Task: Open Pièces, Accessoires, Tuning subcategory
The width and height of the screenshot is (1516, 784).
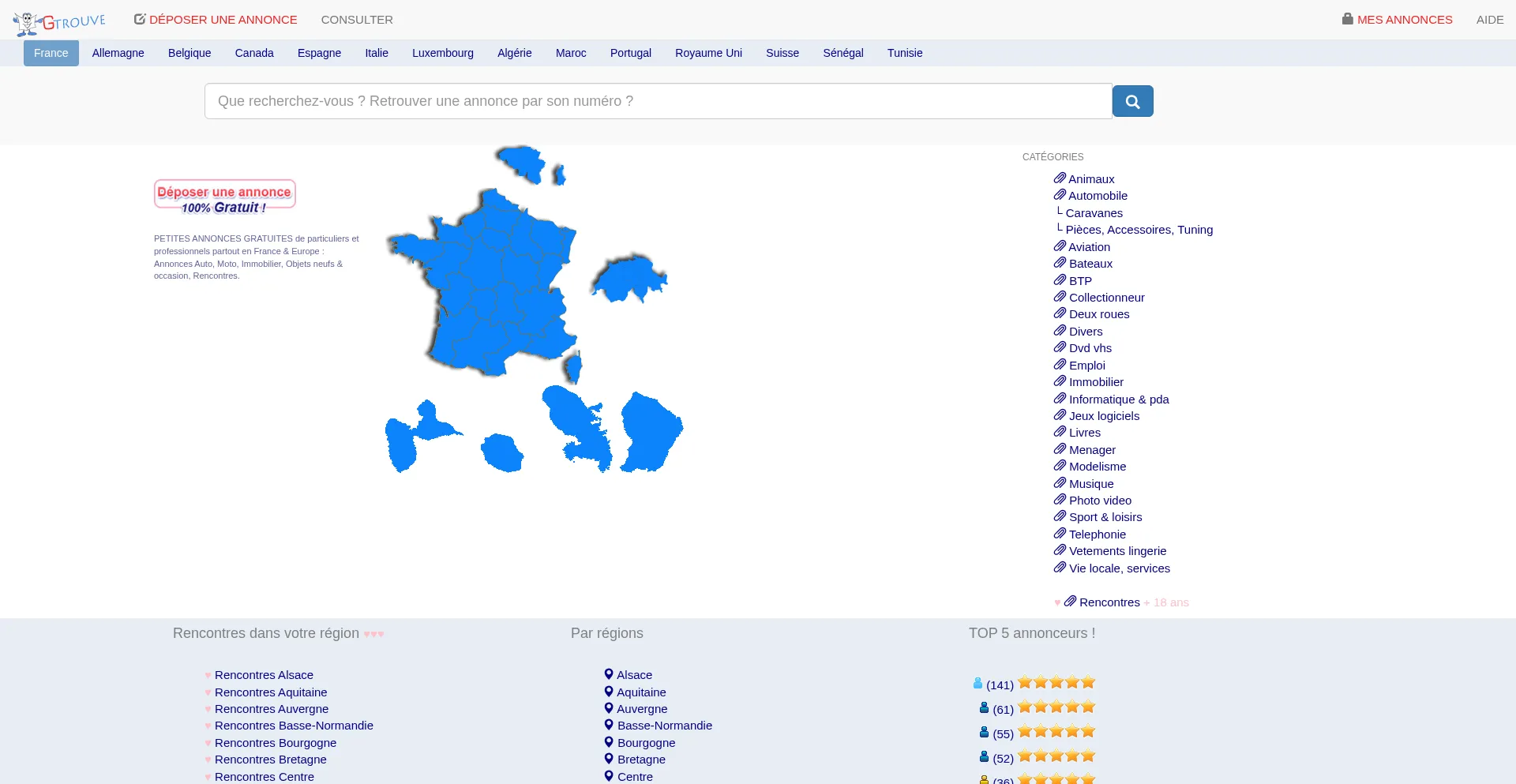Action: pos(1139,230)
